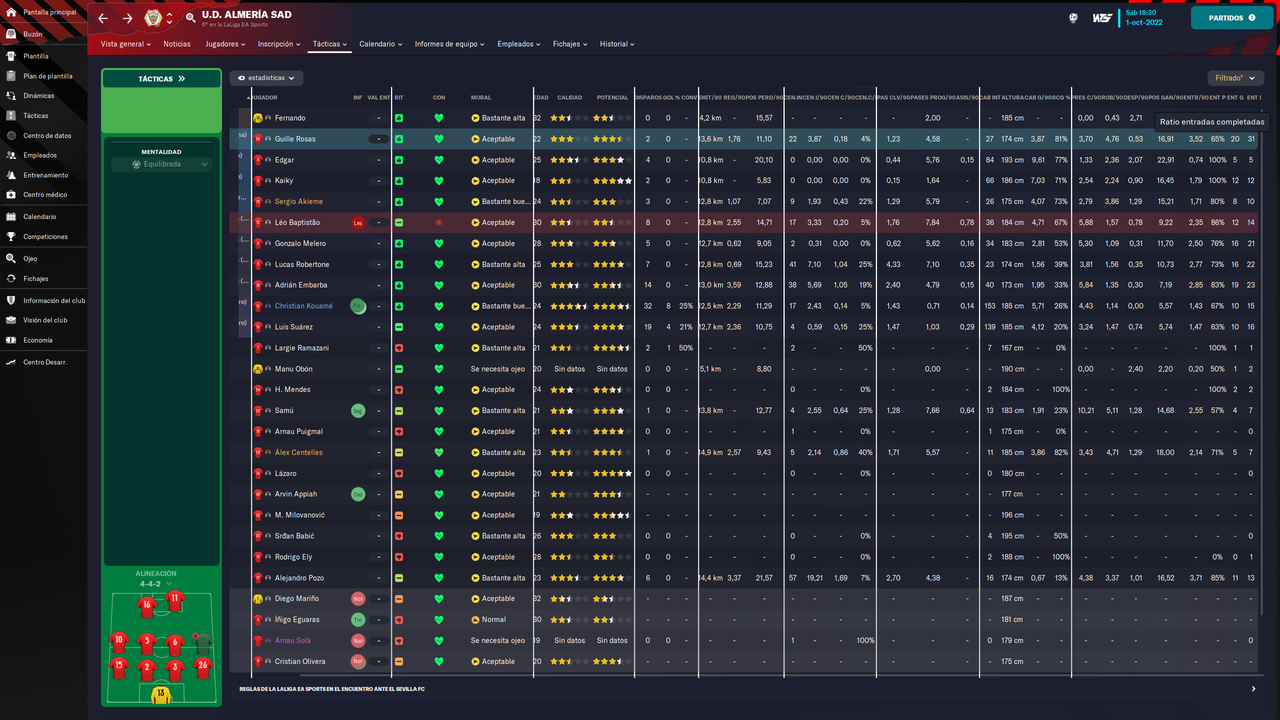Screen dimensions: 1280x720
Task: Open Christian Kouamé player profile
Action: click(x=304, y=306)
